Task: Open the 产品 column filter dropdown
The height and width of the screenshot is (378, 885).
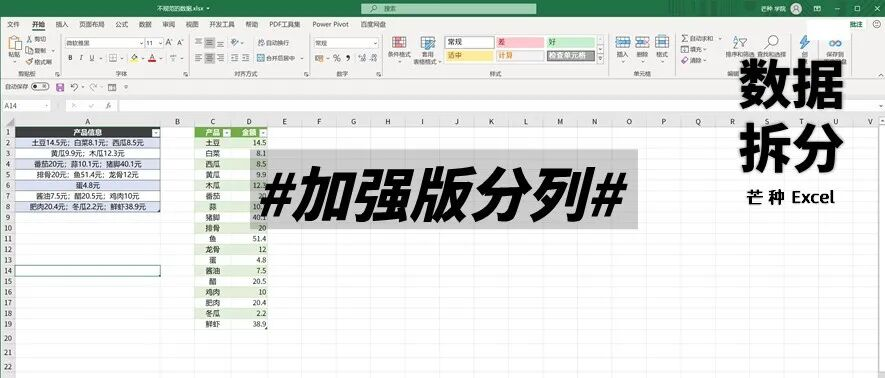Action: [226, 133]
